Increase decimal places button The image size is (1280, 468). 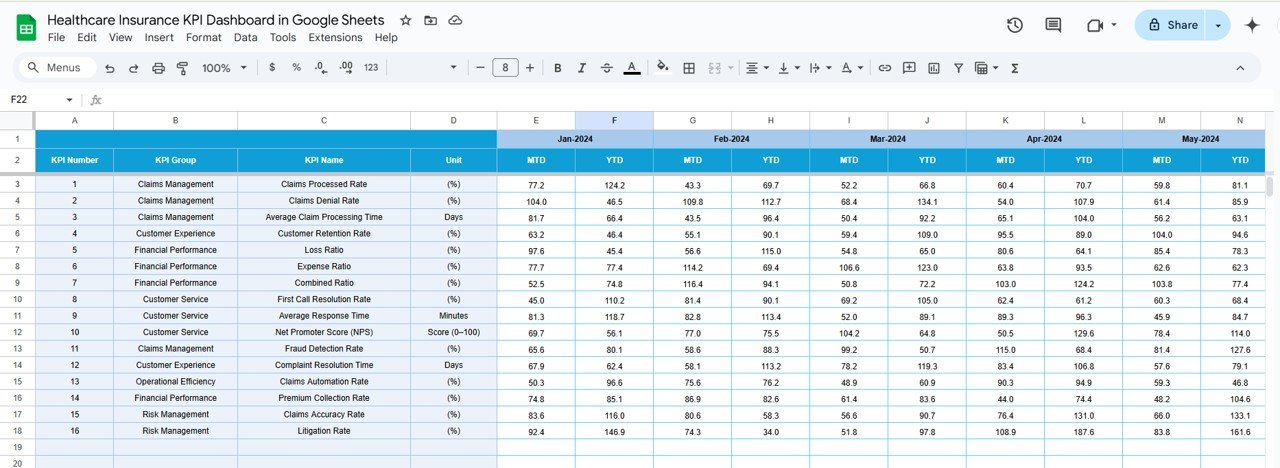click(346, 68)
